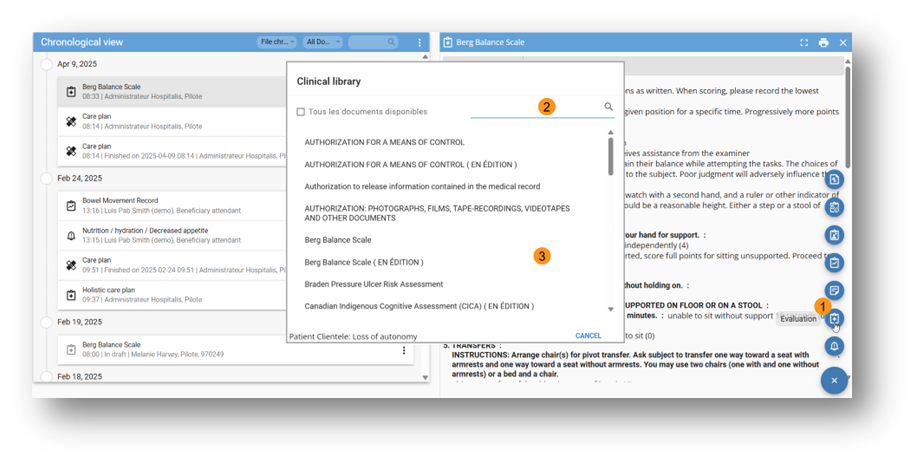Select Berg Balance Scale in library list
917x463 pixels.
[338, 240]
